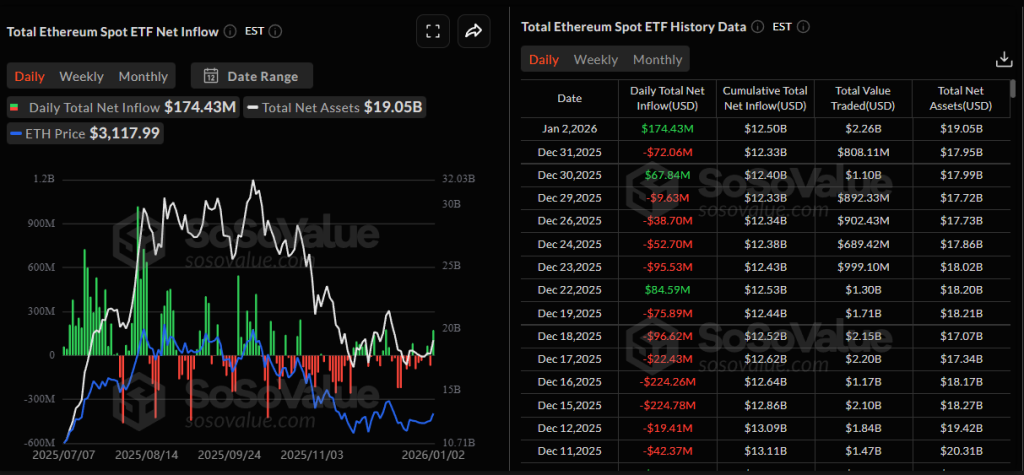Click the share arrow icon
This screenshot has width=1024, height=475.
(x=474, y=31)
